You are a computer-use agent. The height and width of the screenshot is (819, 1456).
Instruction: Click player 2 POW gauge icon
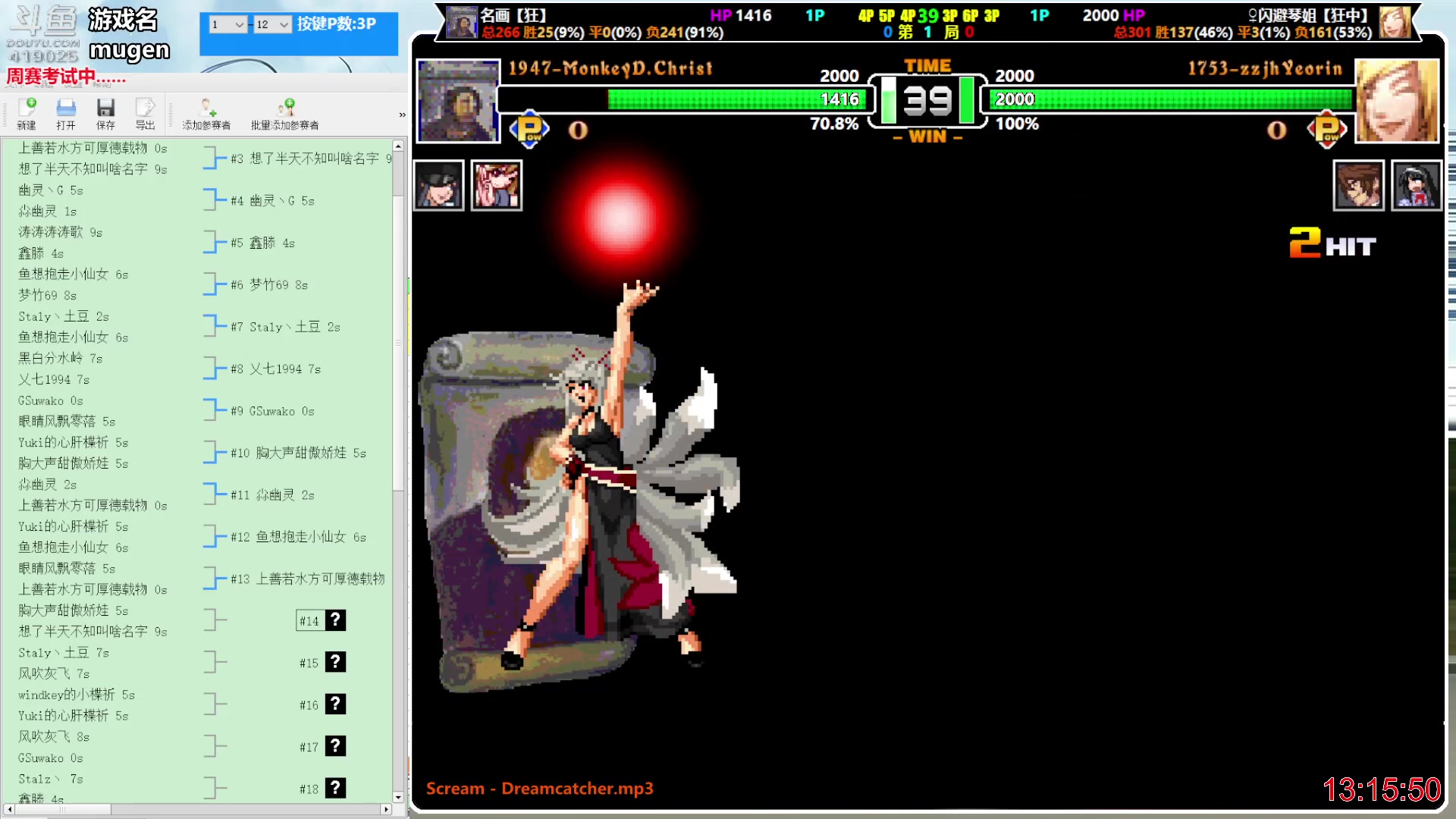click(x=1327, y=130)
